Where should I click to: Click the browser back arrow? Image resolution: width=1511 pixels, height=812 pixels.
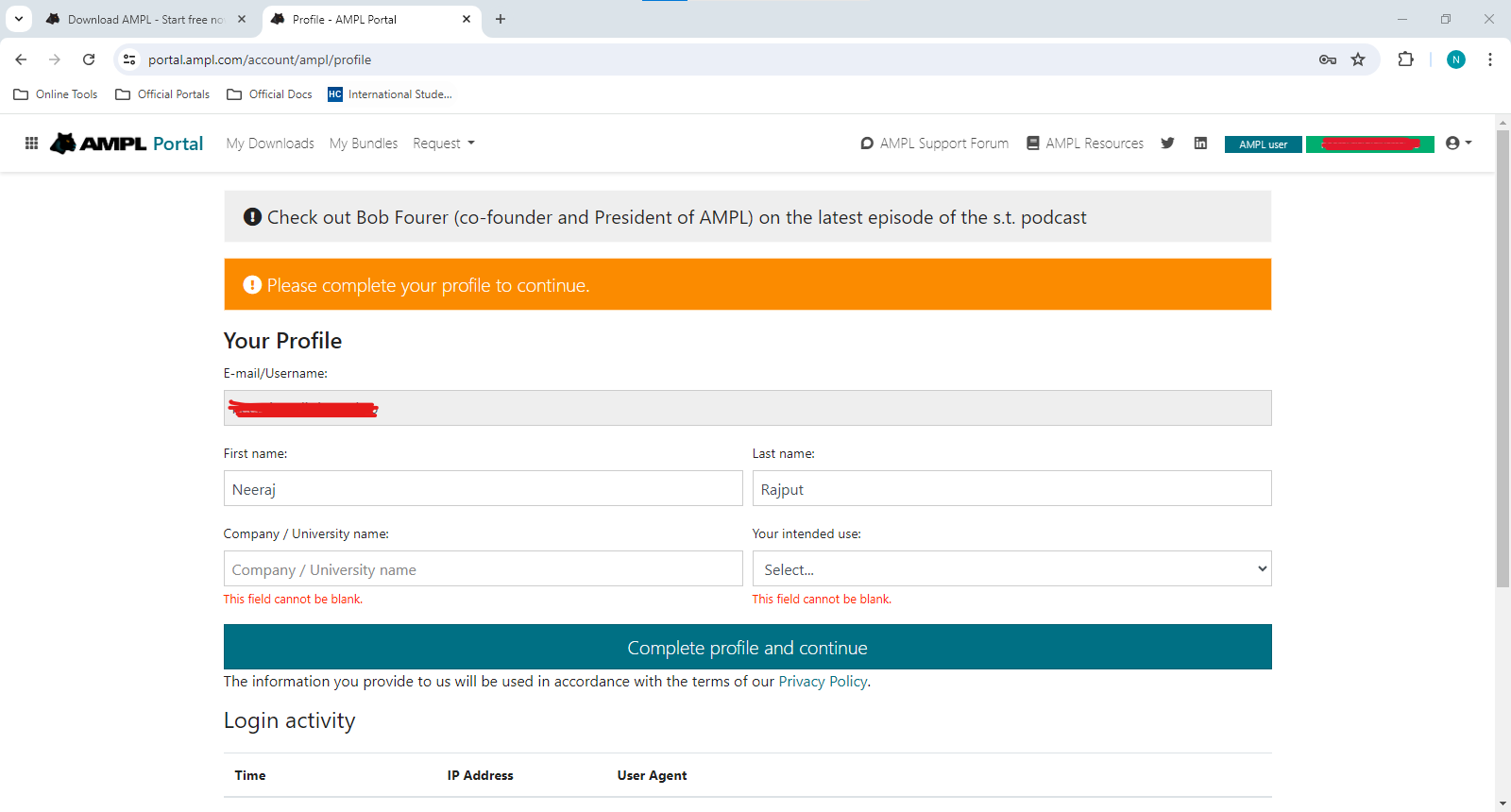(x=21, y=59)
